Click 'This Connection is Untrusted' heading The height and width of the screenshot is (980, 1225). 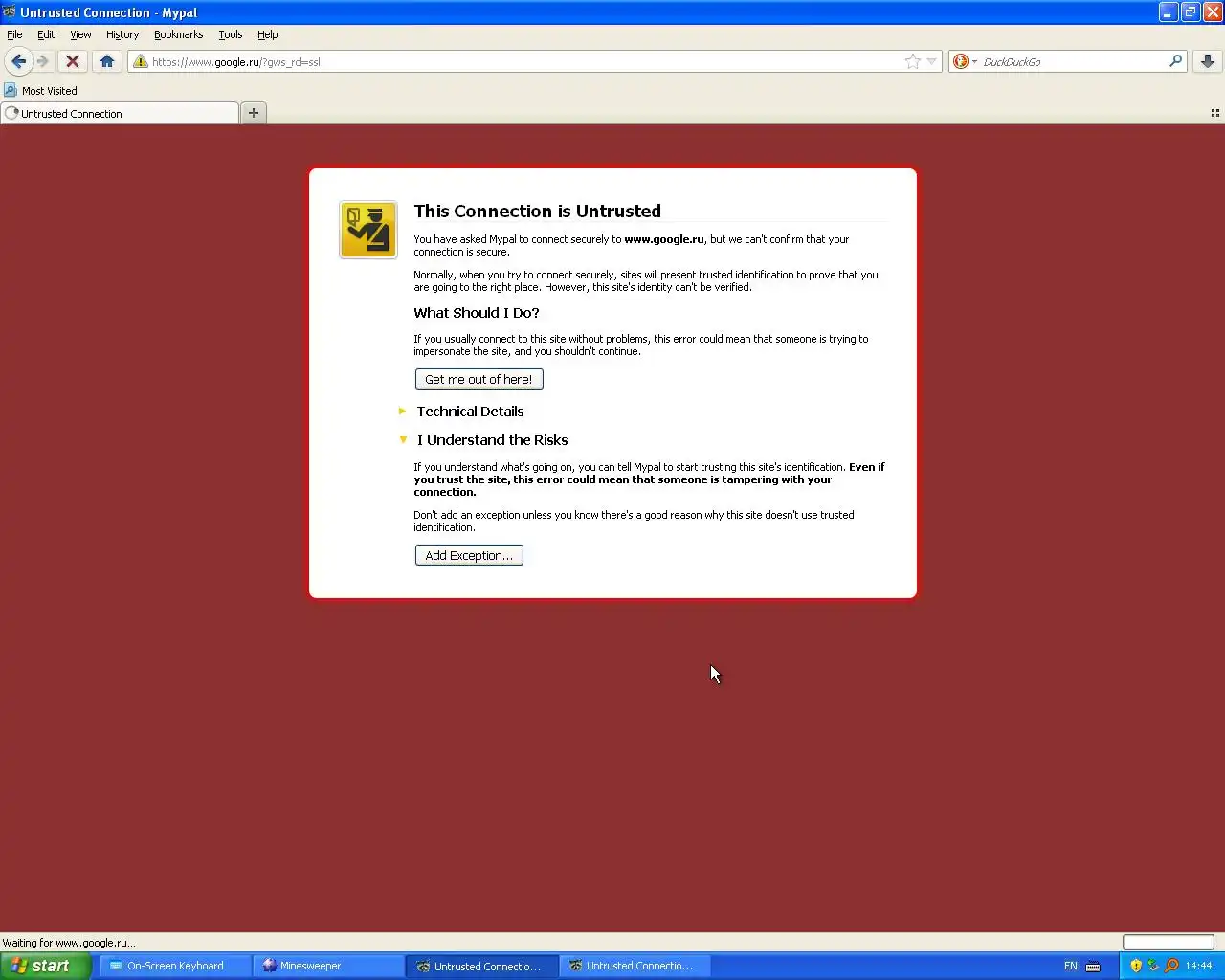(537, 212)
